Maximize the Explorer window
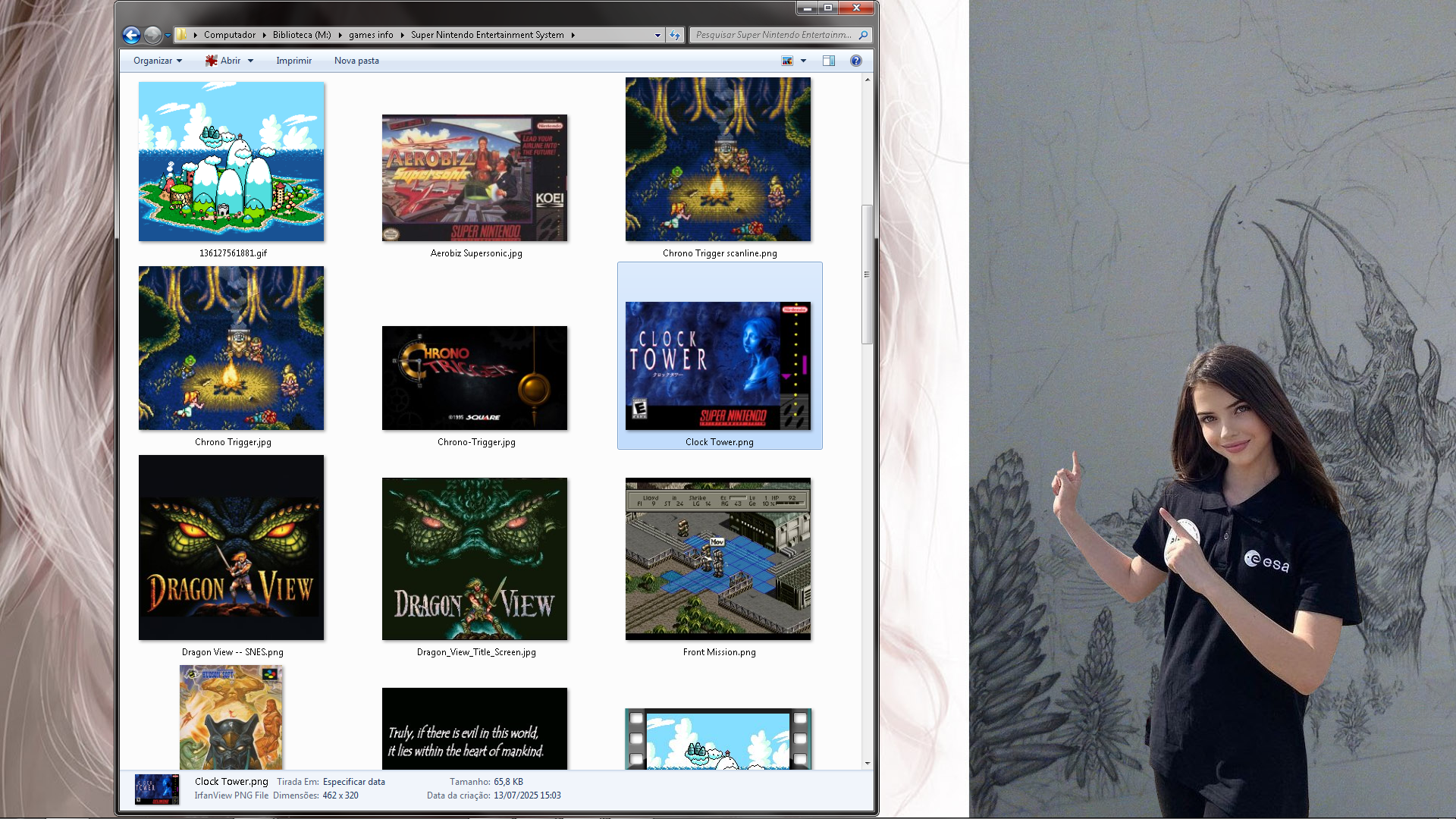The width and height of the screenshot is (1456, 819). pos(828,8)
